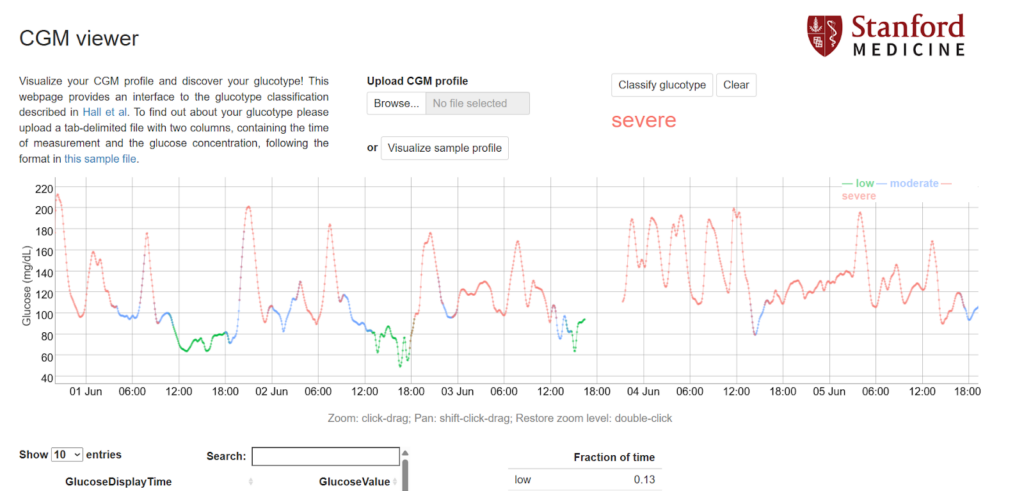Click the sort arrows beside GlucoseValue
The image size is (1024, 491).
(x=395, y=482)
